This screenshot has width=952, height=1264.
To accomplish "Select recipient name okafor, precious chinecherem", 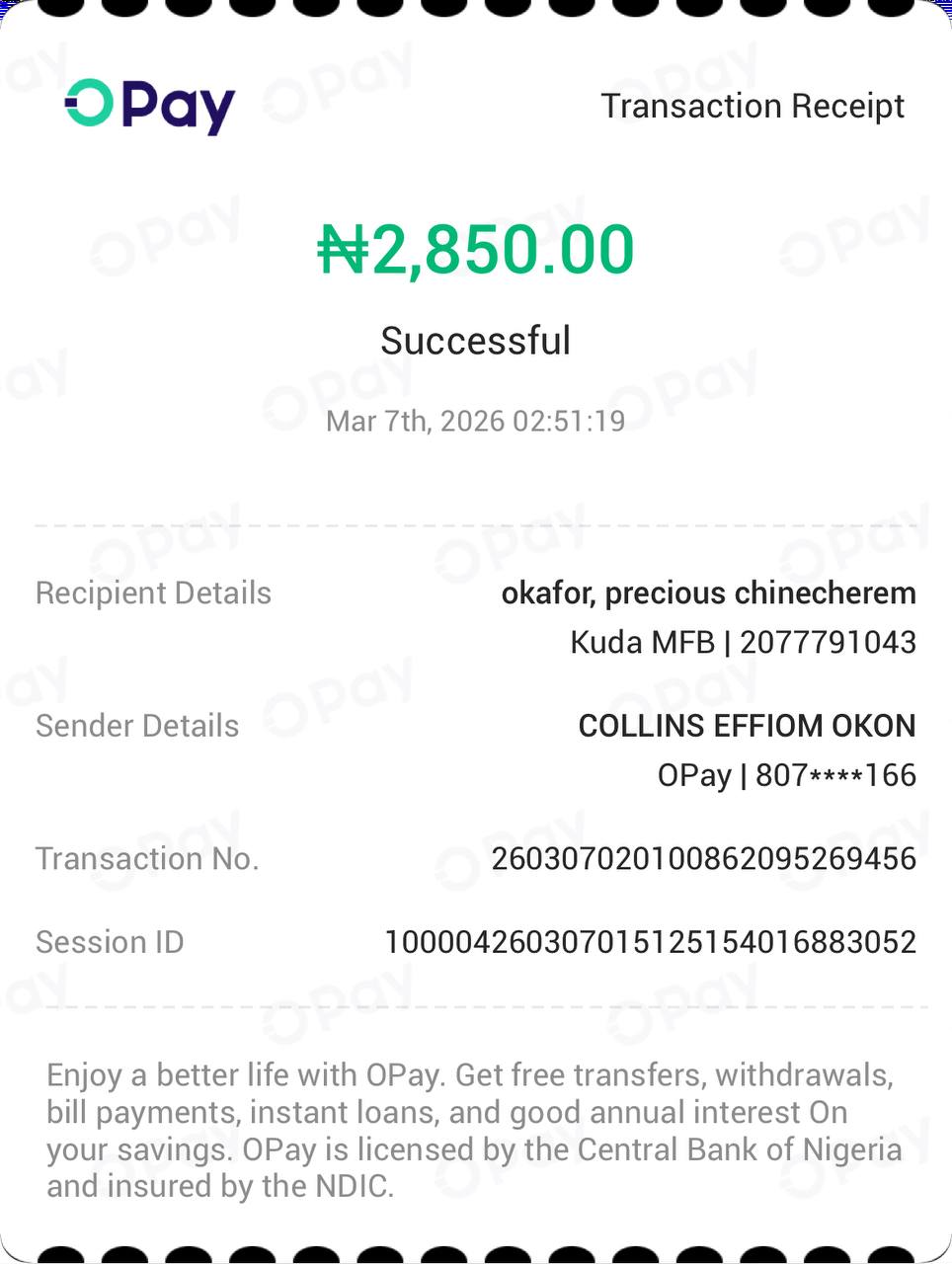I will click(x=708, y=592).
